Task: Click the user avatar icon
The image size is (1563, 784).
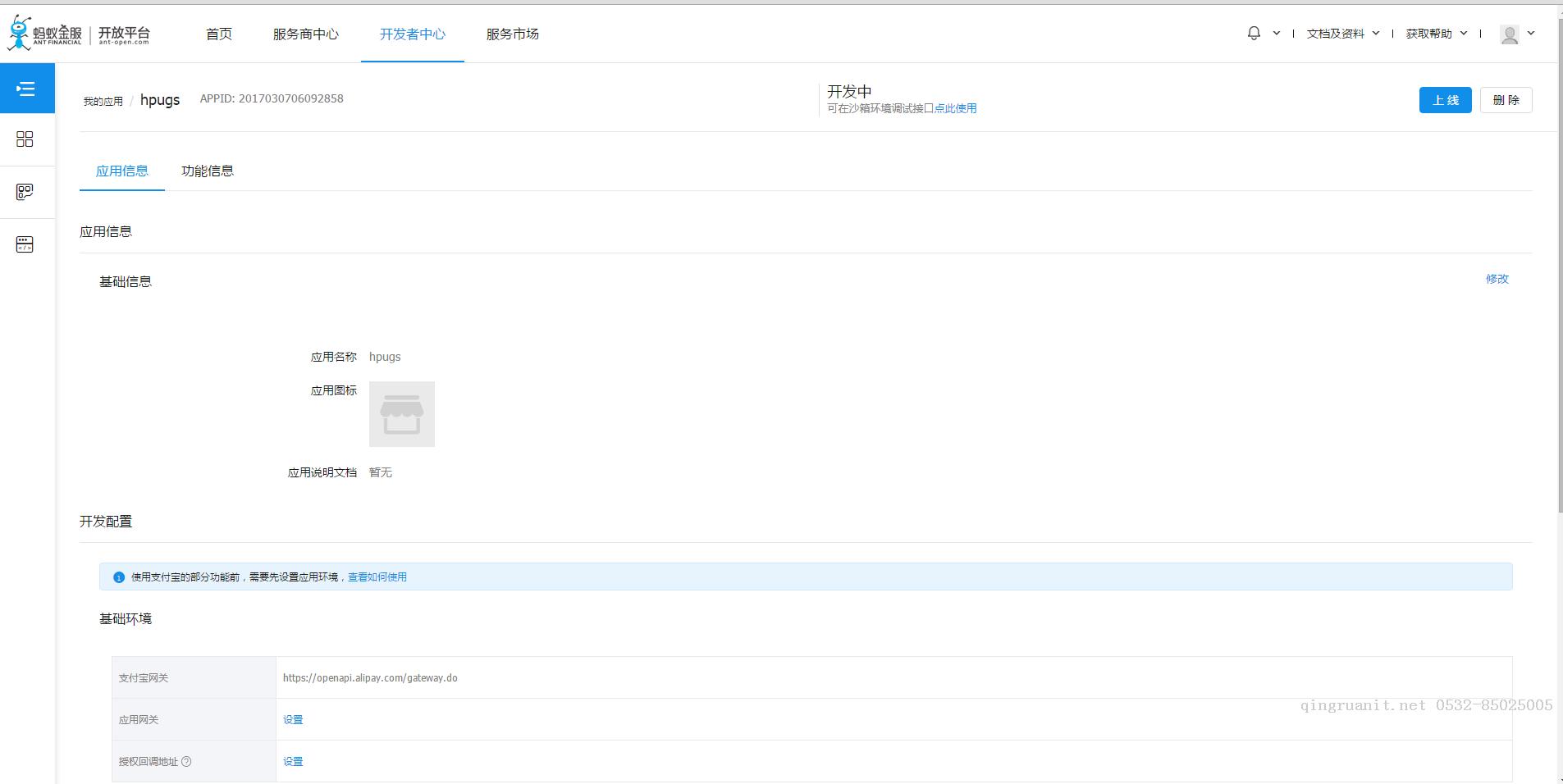Action: (x=1510, y=34)
